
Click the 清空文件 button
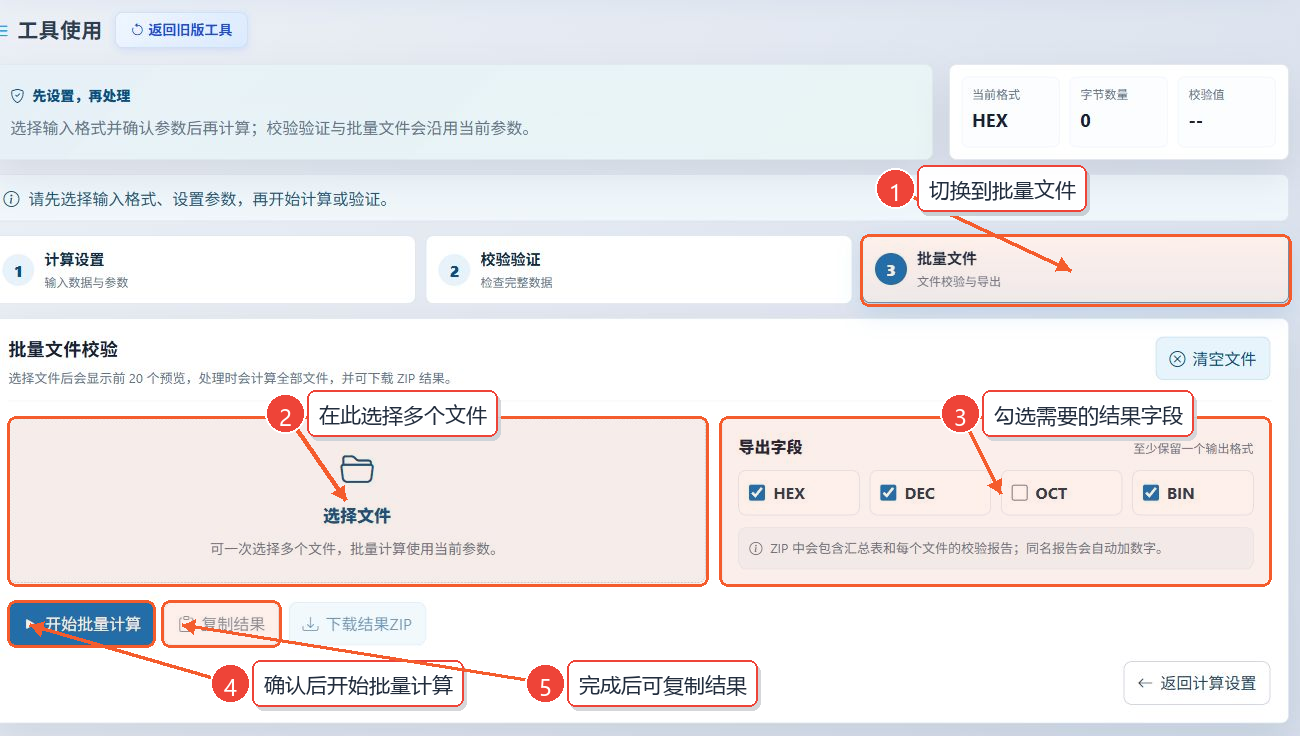pos(1213,359)
